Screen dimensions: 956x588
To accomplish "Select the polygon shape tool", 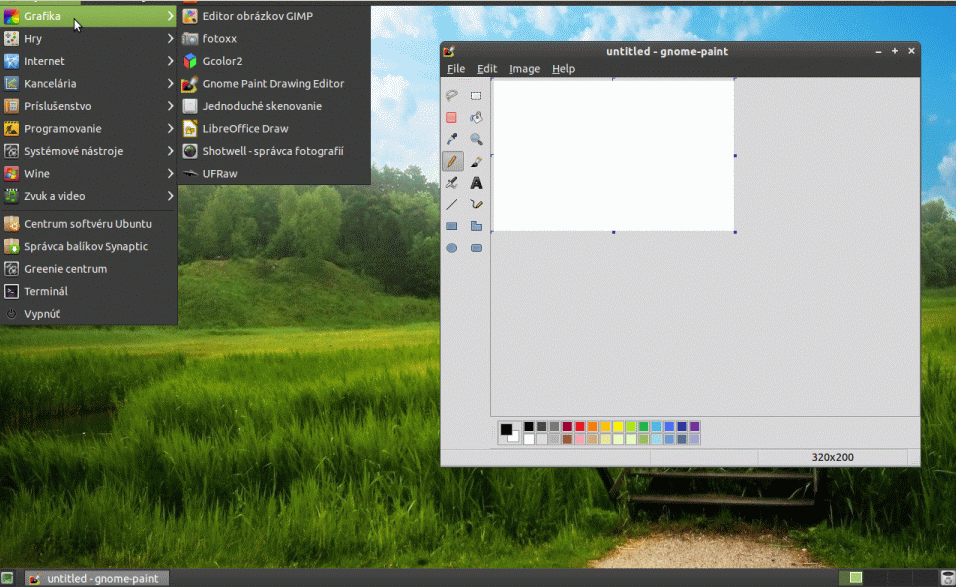I will point(476,226).
